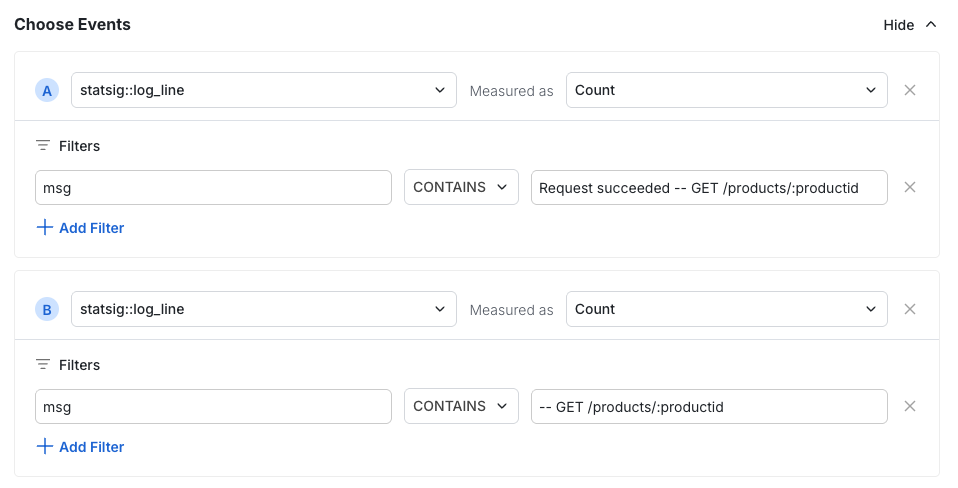This screenshot has width=958, height=488.
Task: Open event B's Count measurement dropdown
Action: point(726,309)
